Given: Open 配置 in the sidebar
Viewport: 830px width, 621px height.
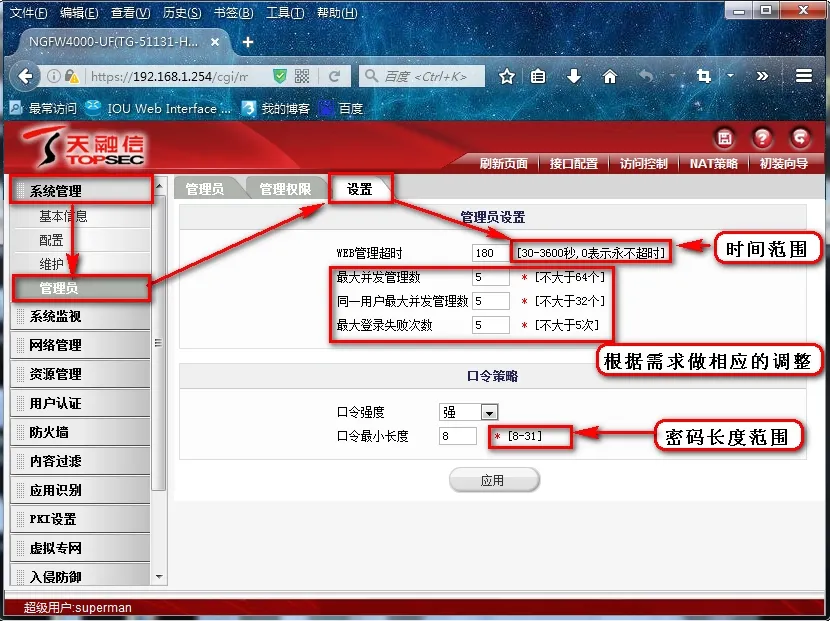Looking at the screenshot, I should coord(51,240).
